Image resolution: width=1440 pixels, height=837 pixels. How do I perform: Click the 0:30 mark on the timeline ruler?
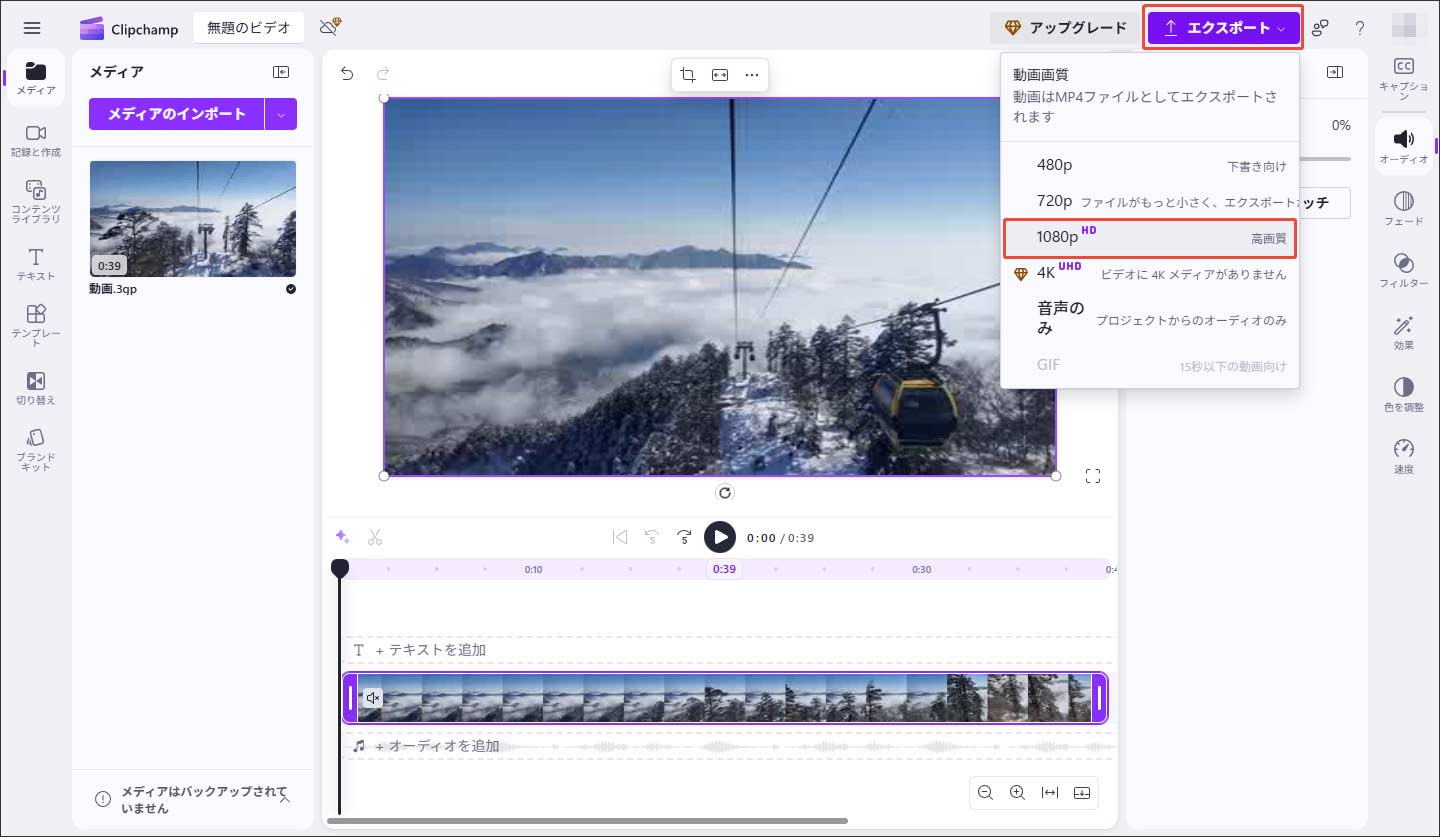pos(921,569)
